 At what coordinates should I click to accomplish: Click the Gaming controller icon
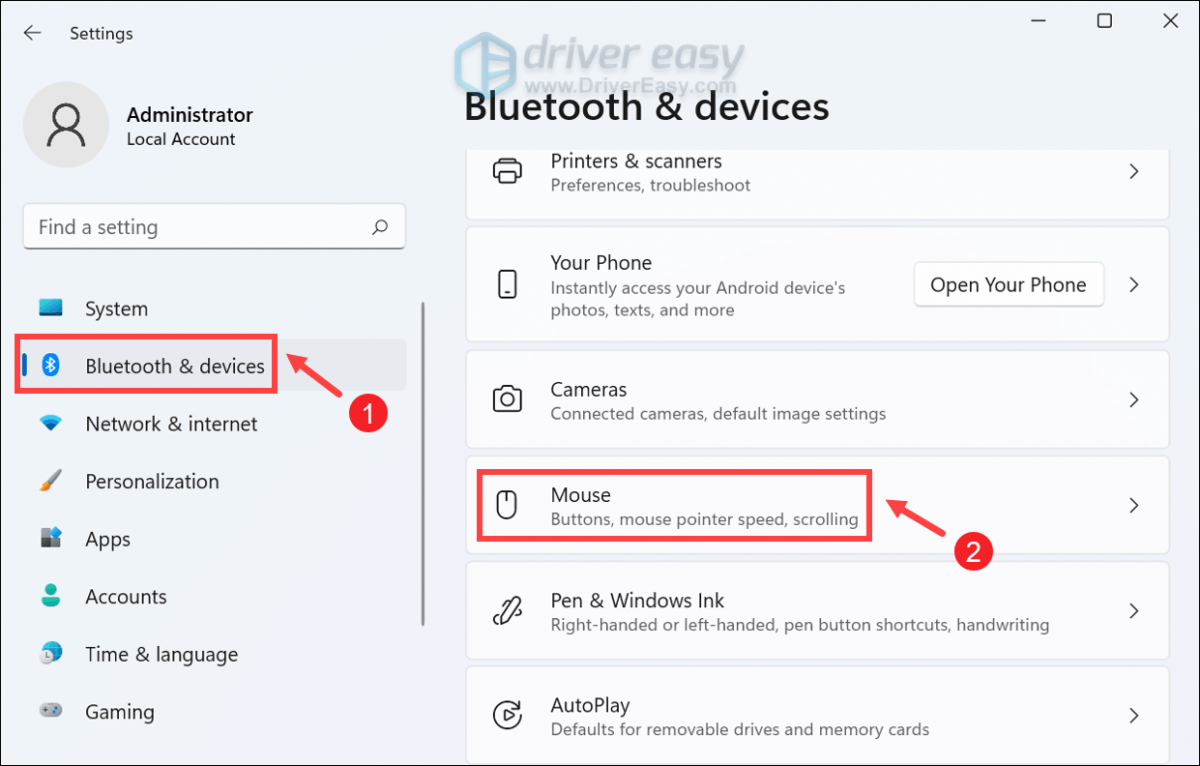point(50,711)
